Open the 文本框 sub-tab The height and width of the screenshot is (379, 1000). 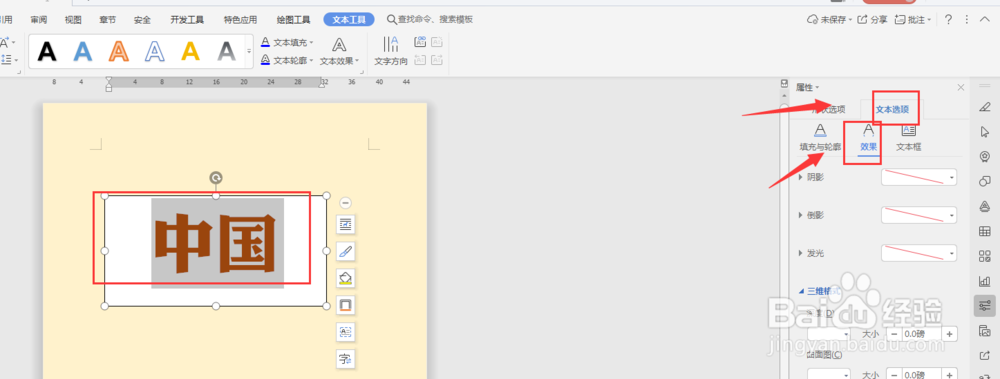[x=908, y=138]
